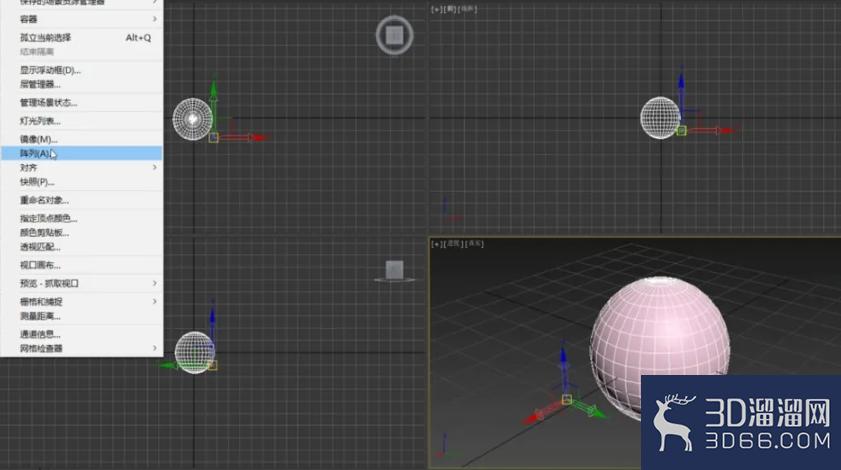
Task: Expand arrow beside 栅格和捕捉
Action: [x=154, y=301]
